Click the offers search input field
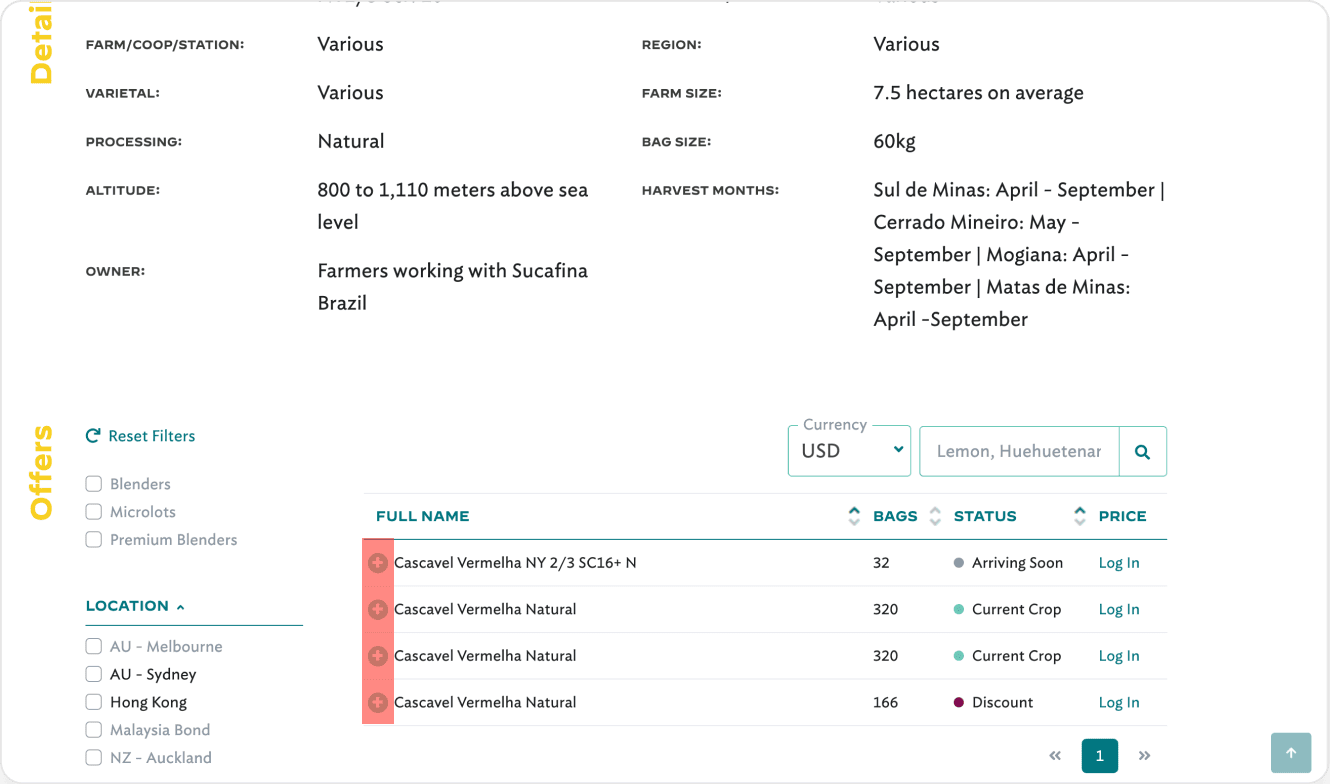The width and height of the screenshot is (1330, 784). [1019, 451]
